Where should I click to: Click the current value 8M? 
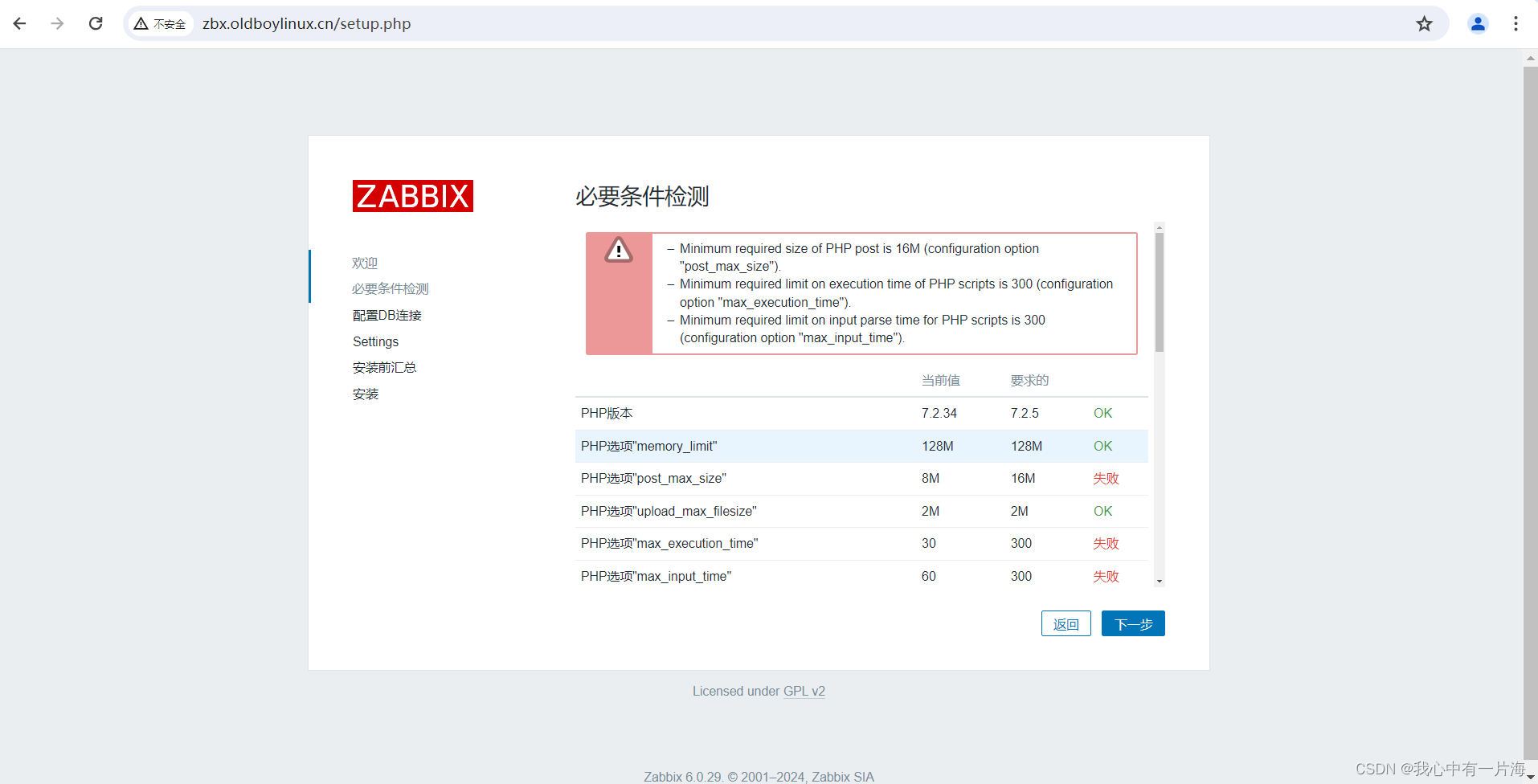(x=931, y=478)
